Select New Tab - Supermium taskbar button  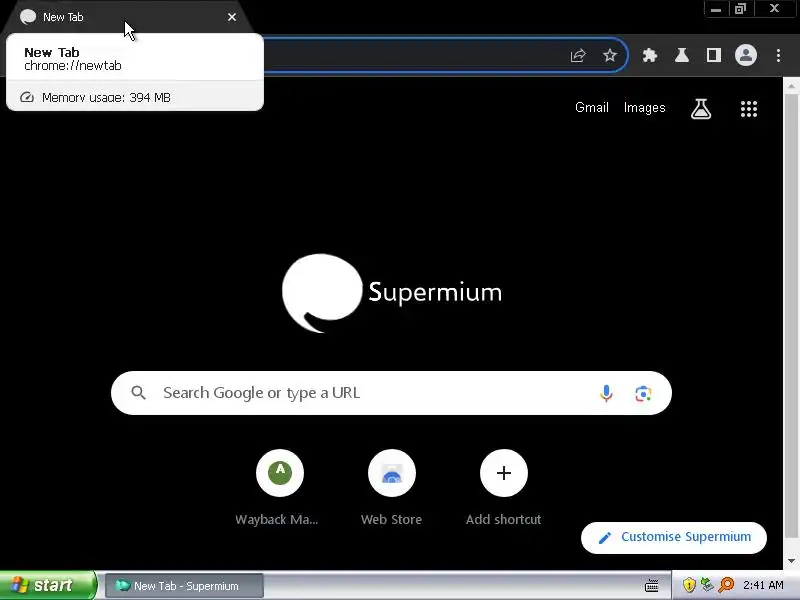click(184, 586)
